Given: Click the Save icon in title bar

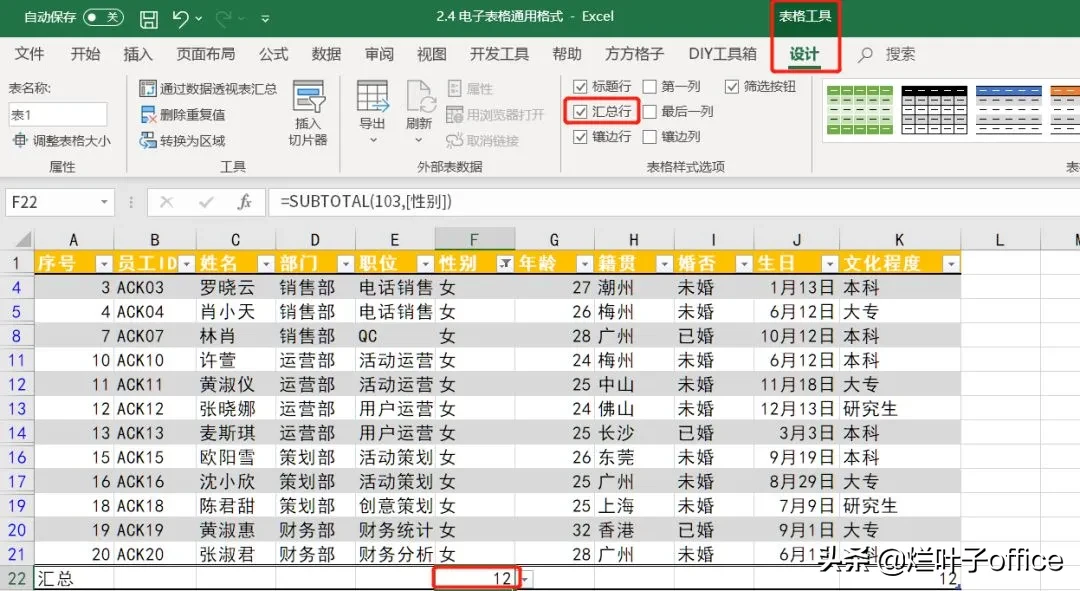Looking at the screenshot, I should [149, 19].
